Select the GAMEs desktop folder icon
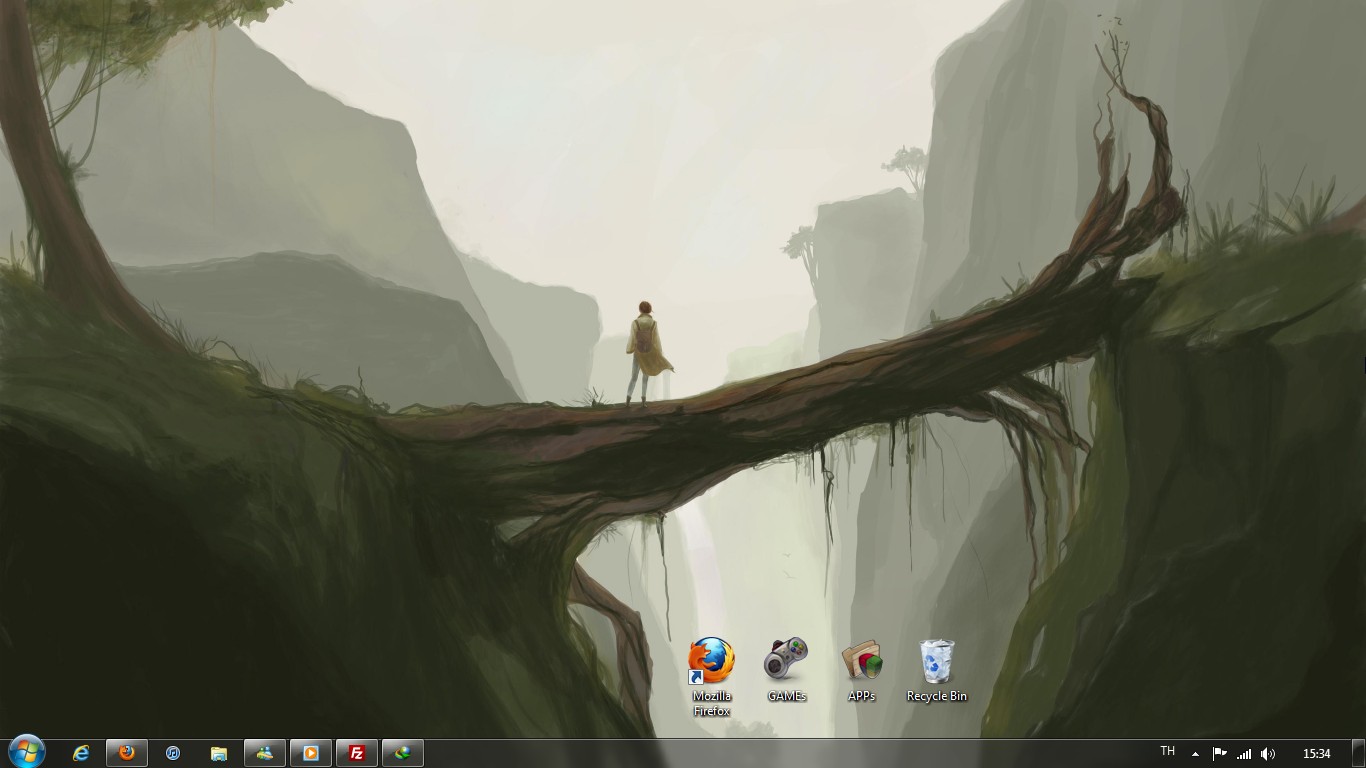 786,660
